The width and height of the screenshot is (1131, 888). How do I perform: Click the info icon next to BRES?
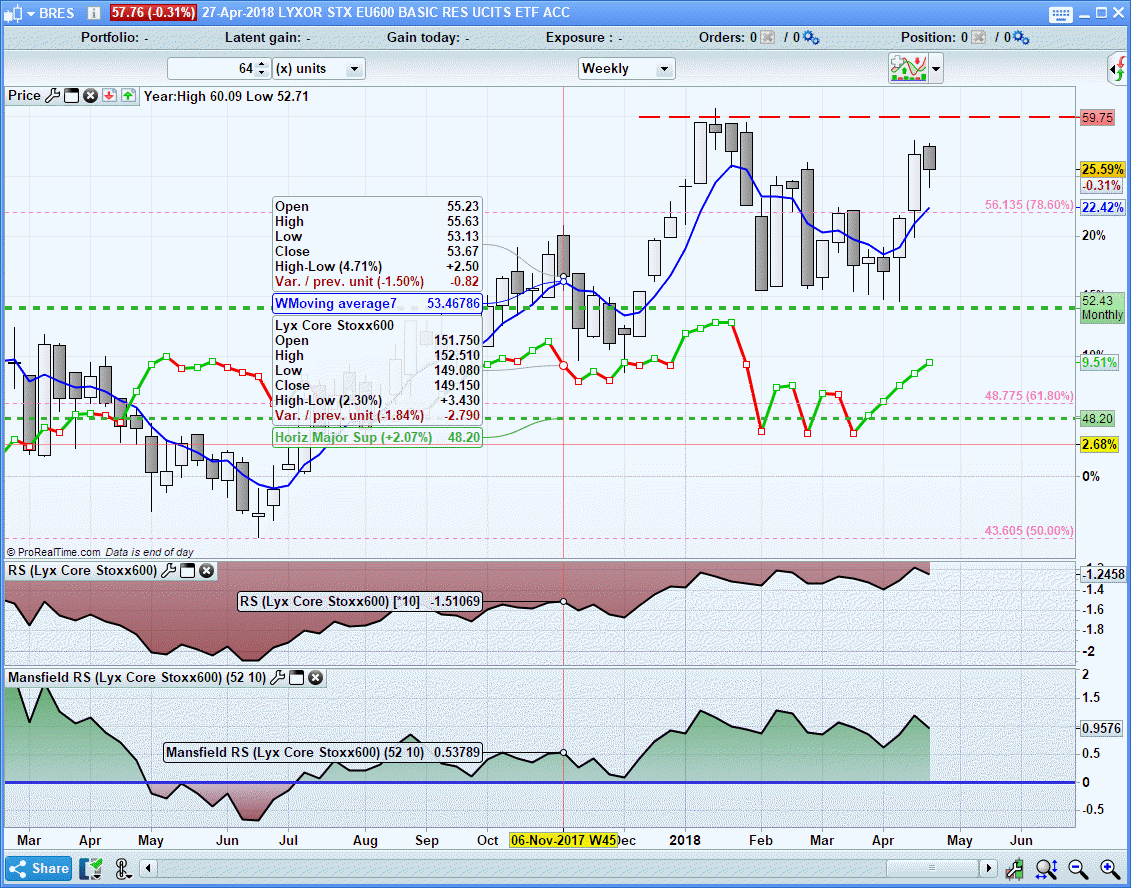point(94,12)
